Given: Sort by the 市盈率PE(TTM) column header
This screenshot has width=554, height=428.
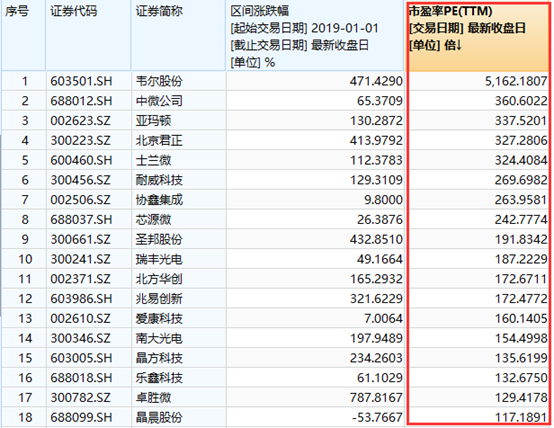Looking at the screenshot, I should (x=477, y=36).
